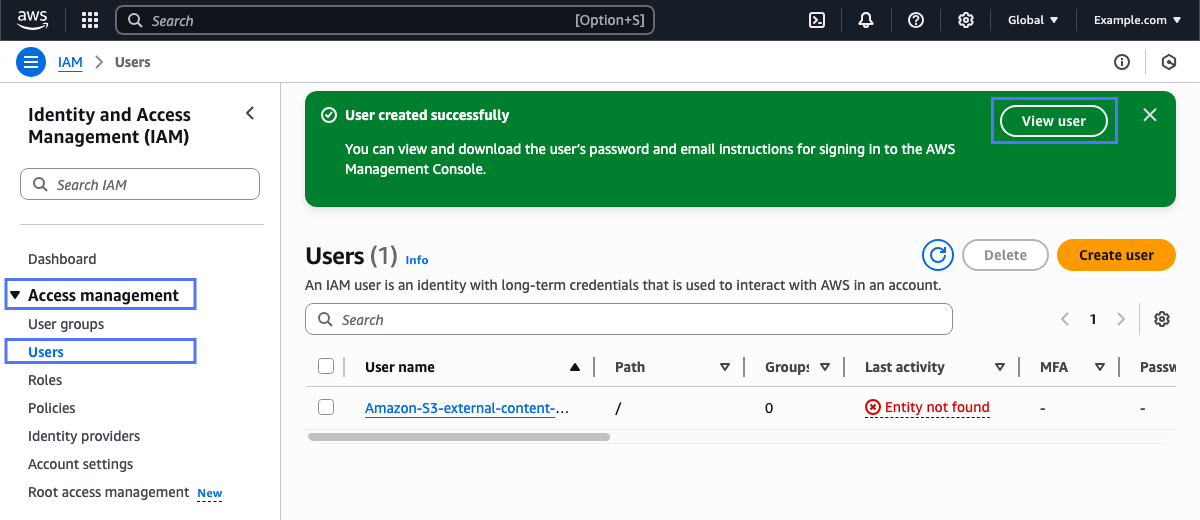This screenshot has height=520, width=1200.
Task: Open the notifications bell icon
Action: [866, 20]
